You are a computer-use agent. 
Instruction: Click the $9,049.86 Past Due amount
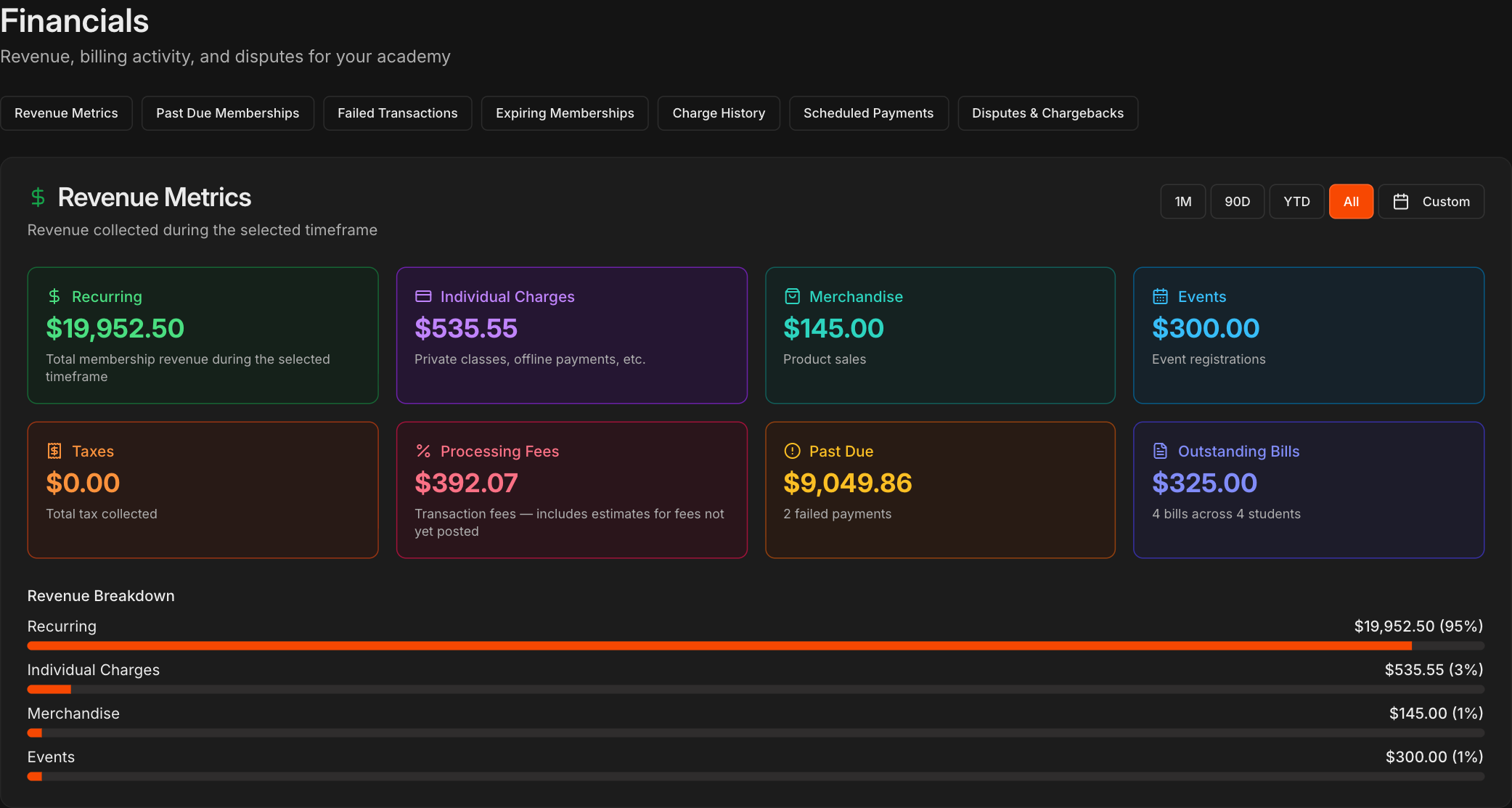848,483
